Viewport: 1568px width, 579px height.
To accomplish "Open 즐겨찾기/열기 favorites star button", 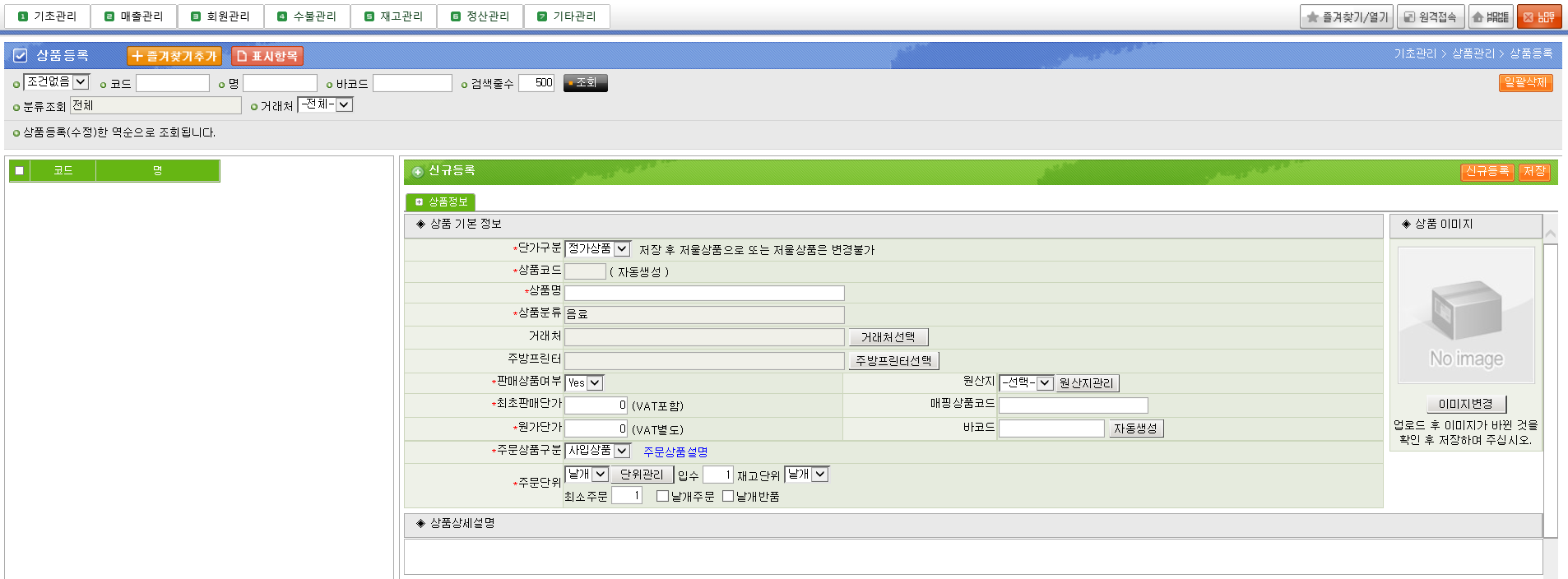I will 1347,16.
